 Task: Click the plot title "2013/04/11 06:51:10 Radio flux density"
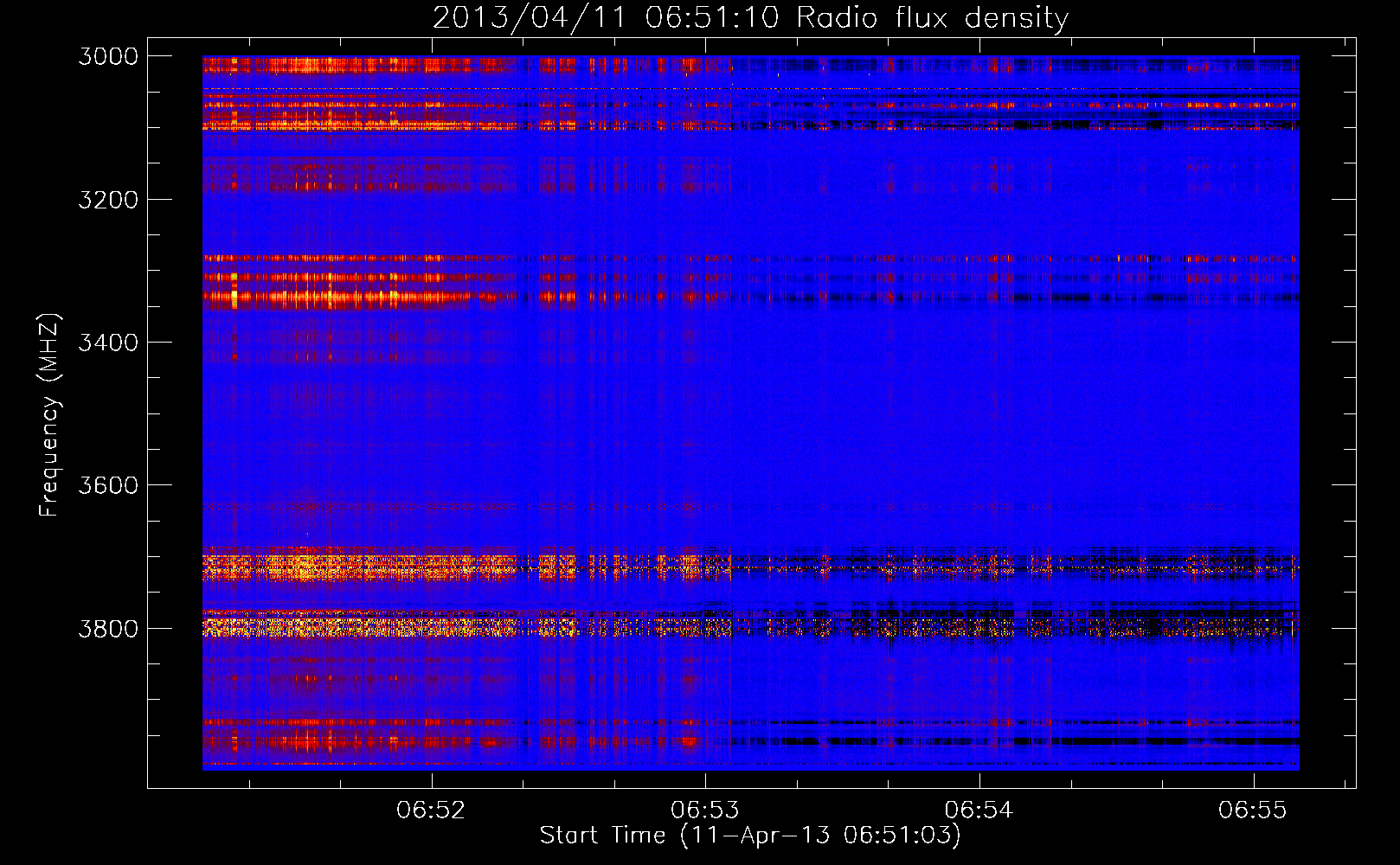(x=750, y=18)
